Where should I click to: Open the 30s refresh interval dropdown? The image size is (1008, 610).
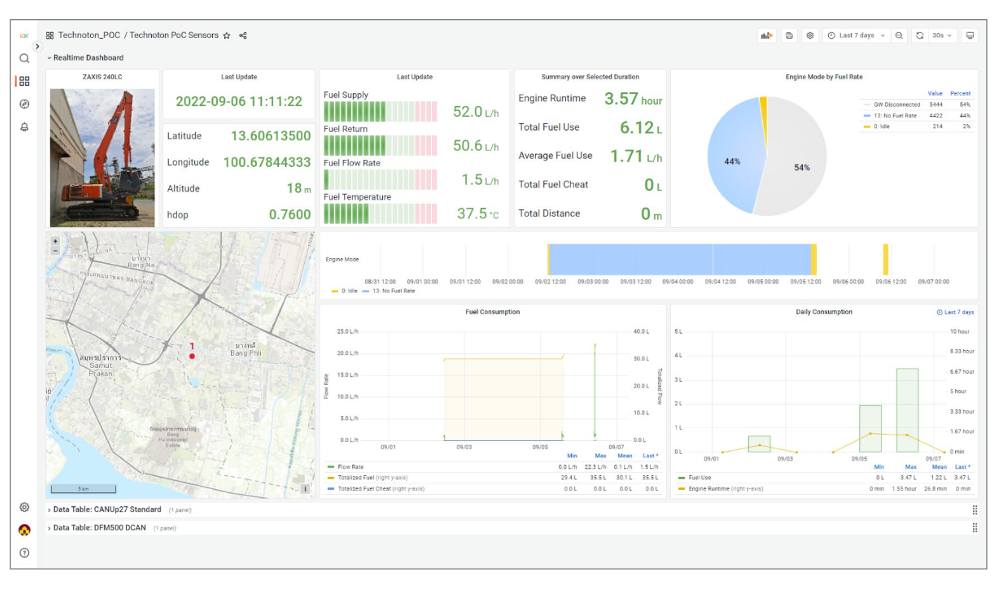click(943, 35)
